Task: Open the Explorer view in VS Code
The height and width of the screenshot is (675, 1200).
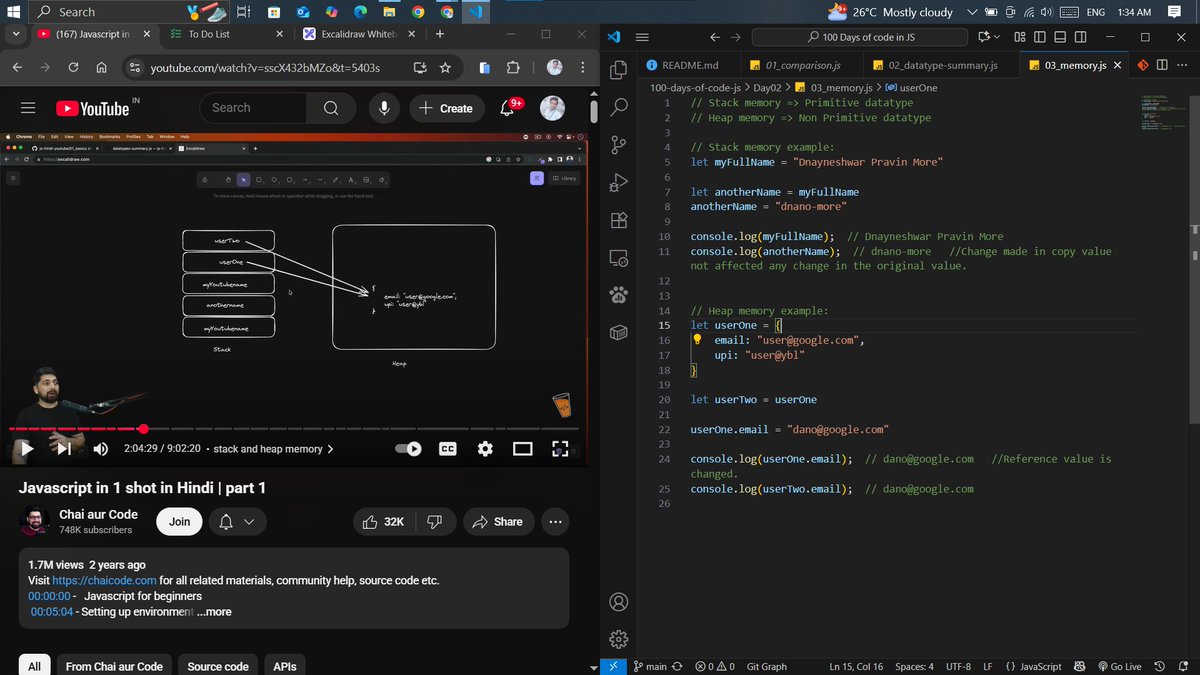Action: 618,70
